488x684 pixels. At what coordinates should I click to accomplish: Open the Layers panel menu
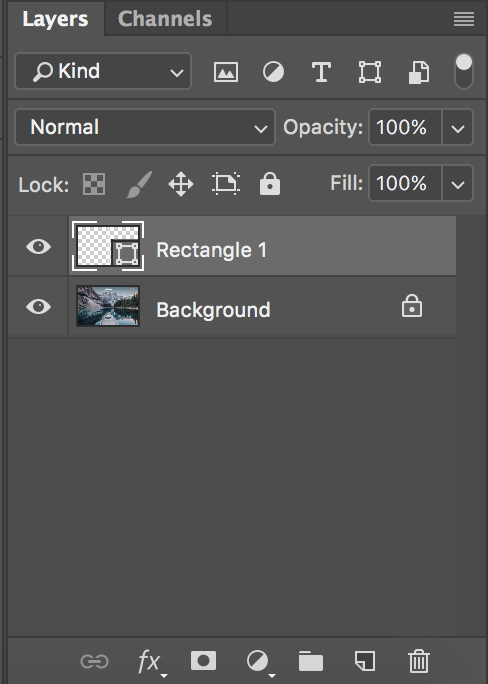point(464,19)
